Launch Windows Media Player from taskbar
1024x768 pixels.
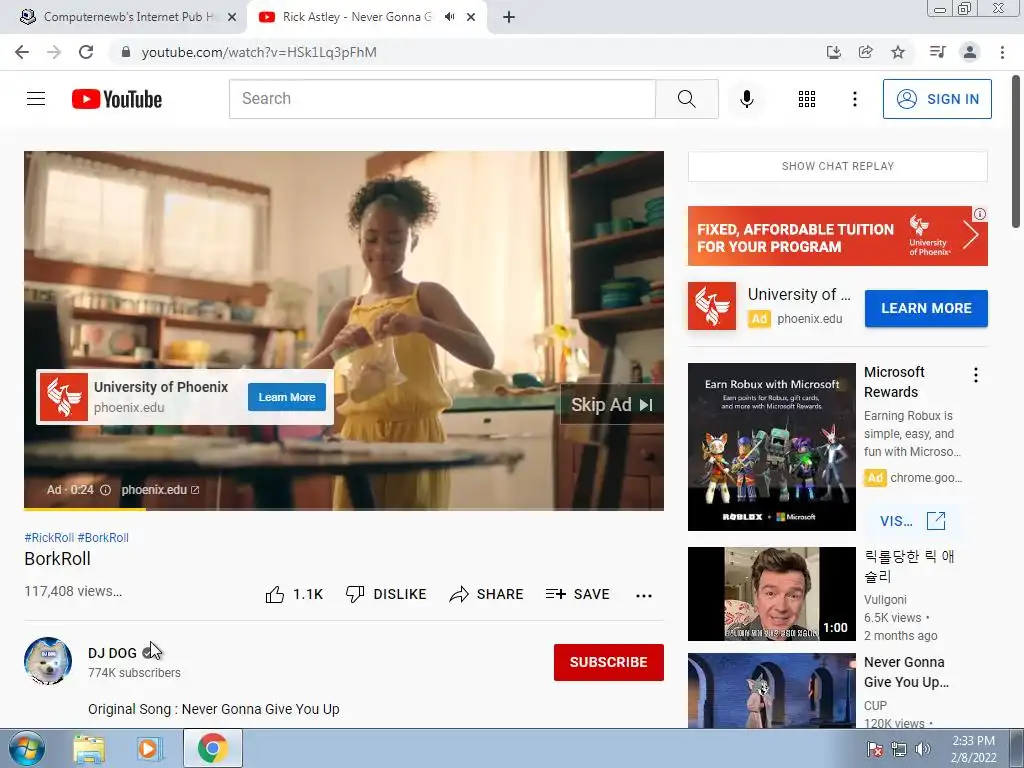click(150, 748)
